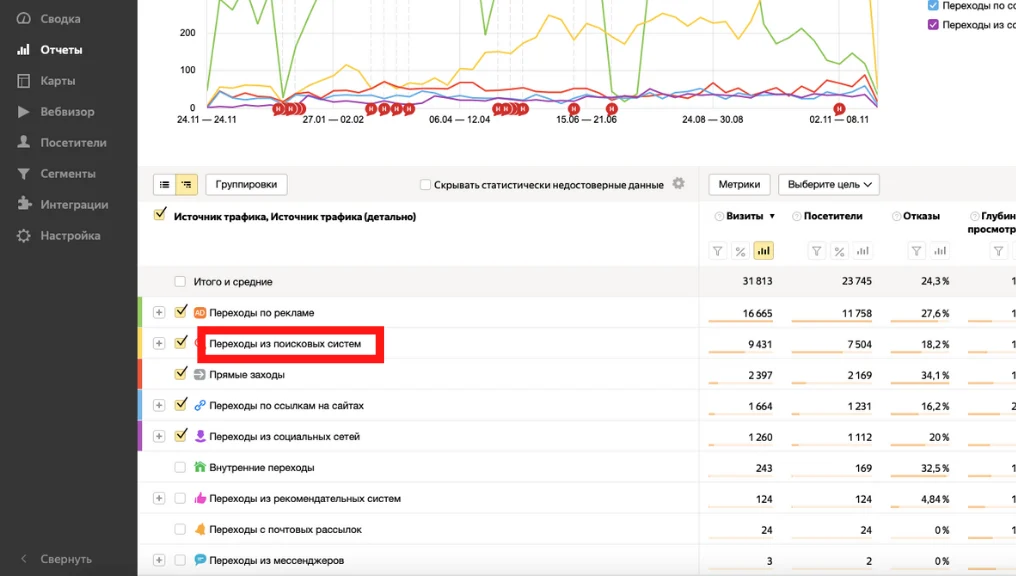Toggle Скрывать статистически недостоверные данные checkbox
1016x576 pixels.
click(x=425, y=185)
